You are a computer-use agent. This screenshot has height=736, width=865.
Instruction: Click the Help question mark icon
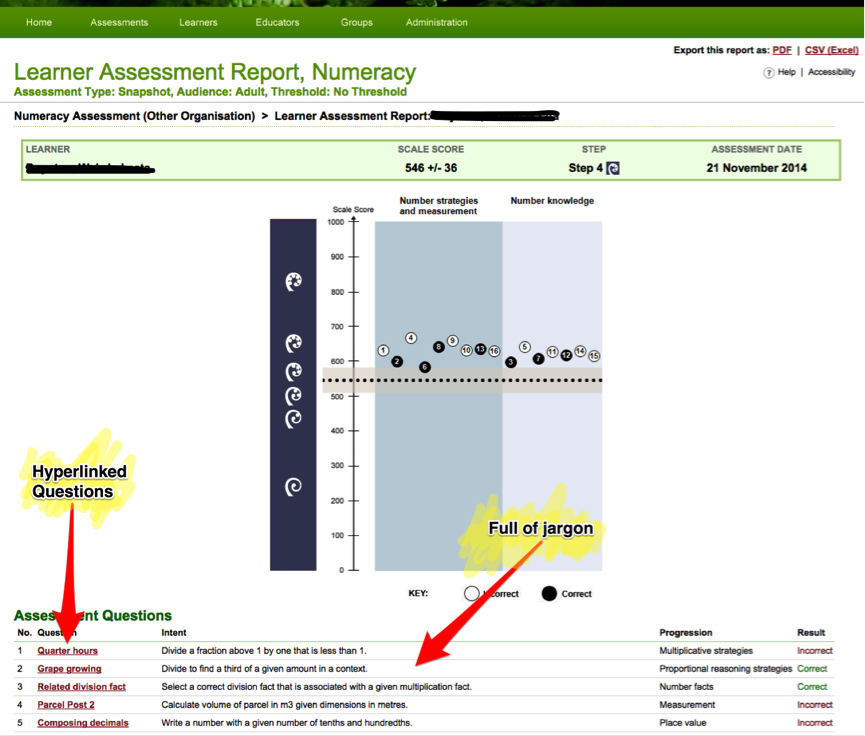[x=769, y=73]
